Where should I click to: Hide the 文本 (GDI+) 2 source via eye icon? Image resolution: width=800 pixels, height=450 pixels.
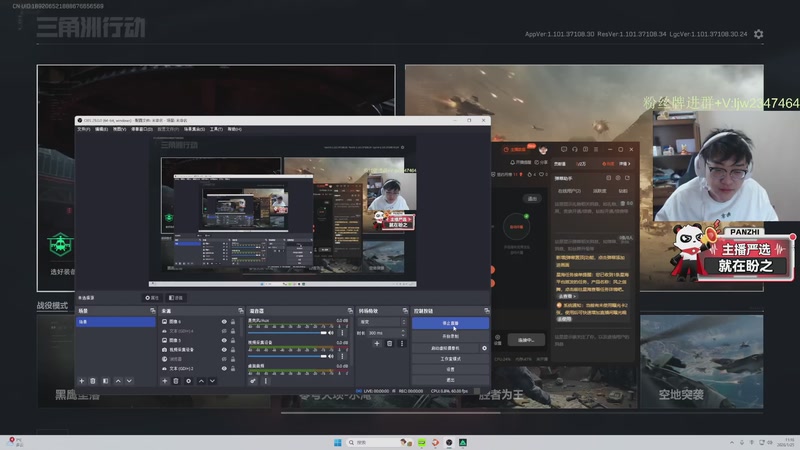coord(224,368)
